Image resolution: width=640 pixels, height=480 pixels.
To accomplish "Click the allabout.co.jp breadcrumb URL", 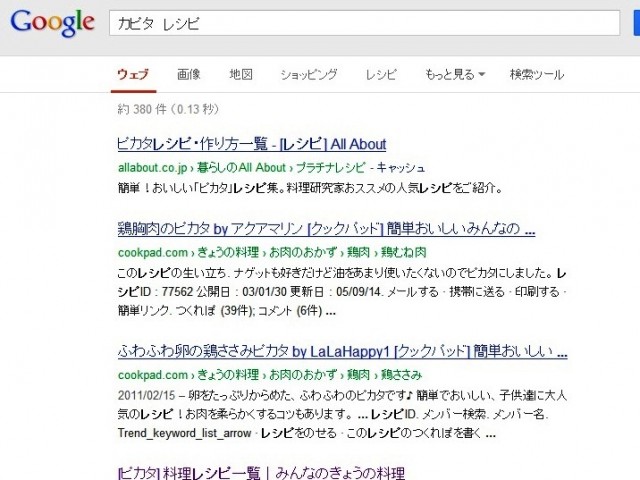I will click(242, 167).
